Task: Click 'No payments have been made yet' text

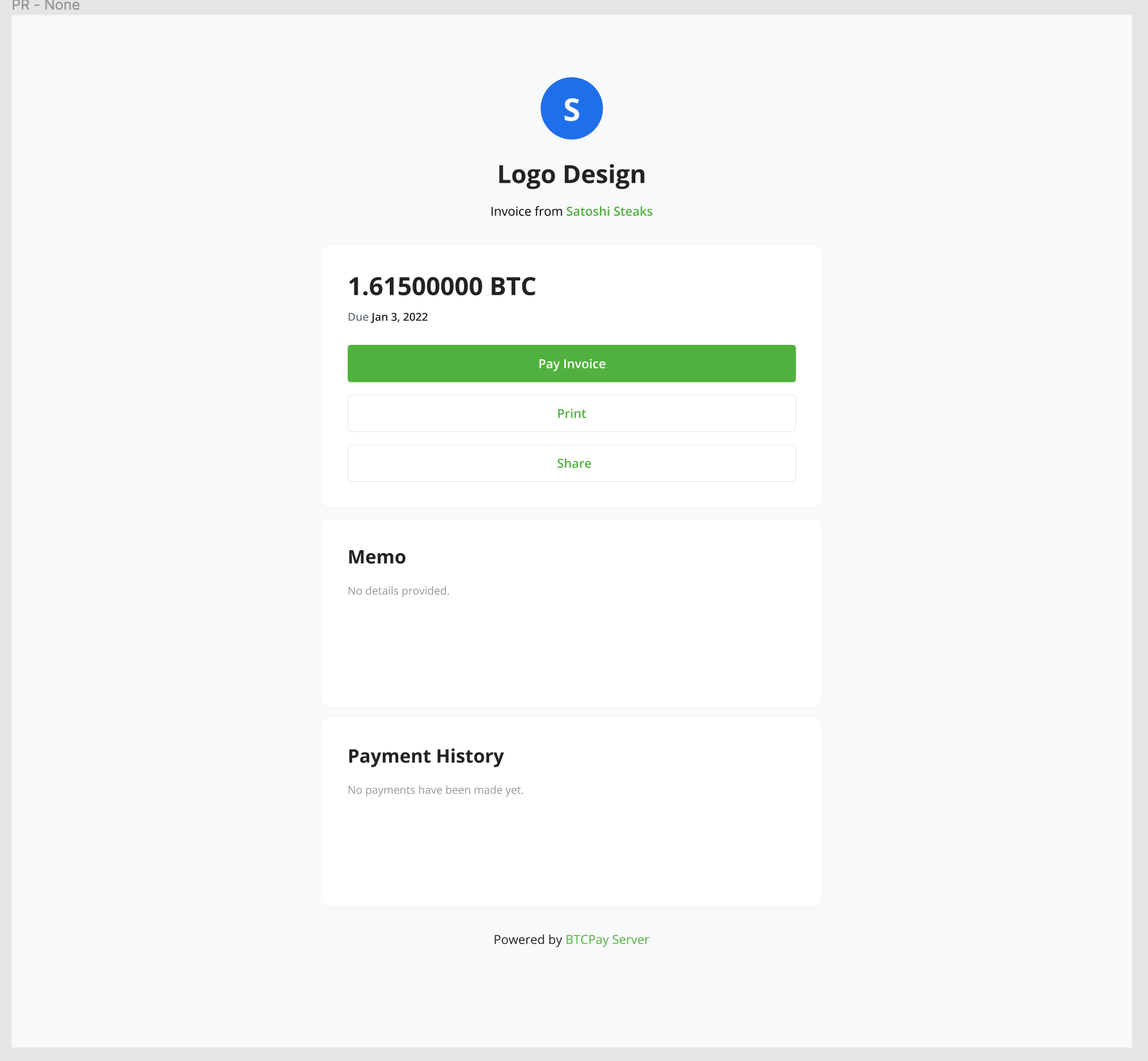Action: (x=436, y=790)
